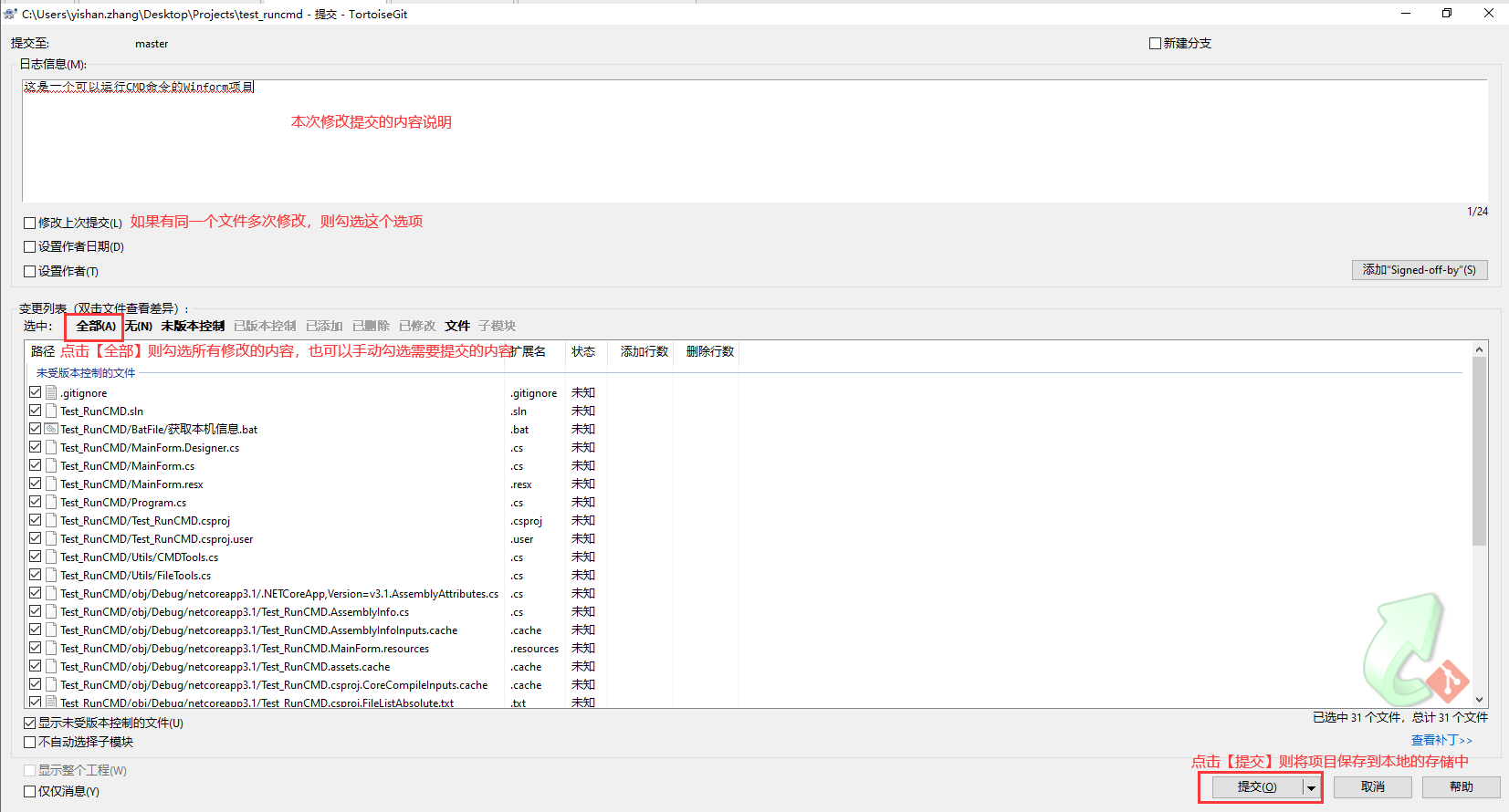The height and width of the screenshot is (812, 1509).
Task: Check the 设置作者日期 option
Action: (29, 246)
